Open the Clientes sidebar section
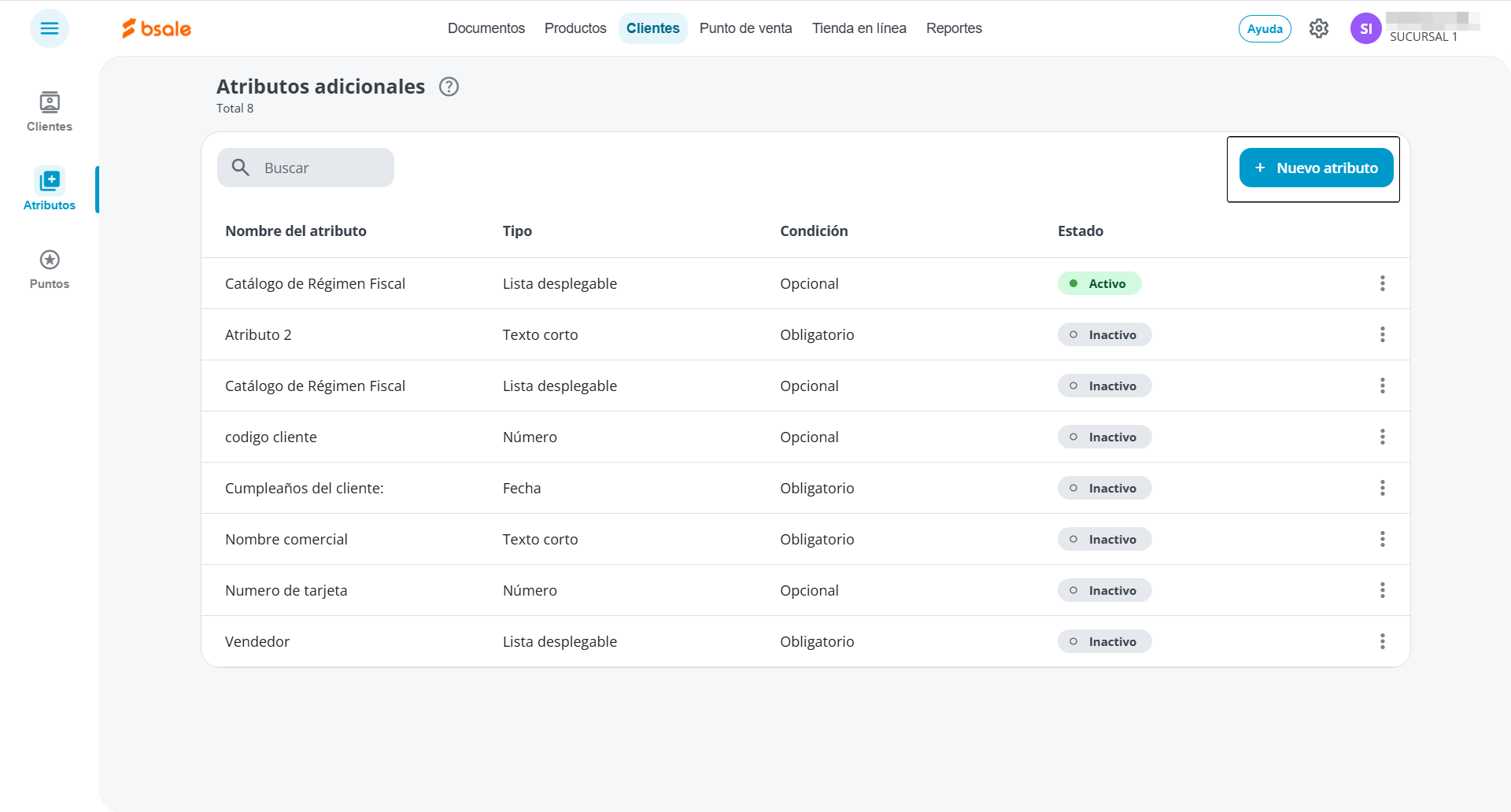Image resolution: width=1511 pixels, height=812 pixels. pyautogui.click(x=50, y=112)
